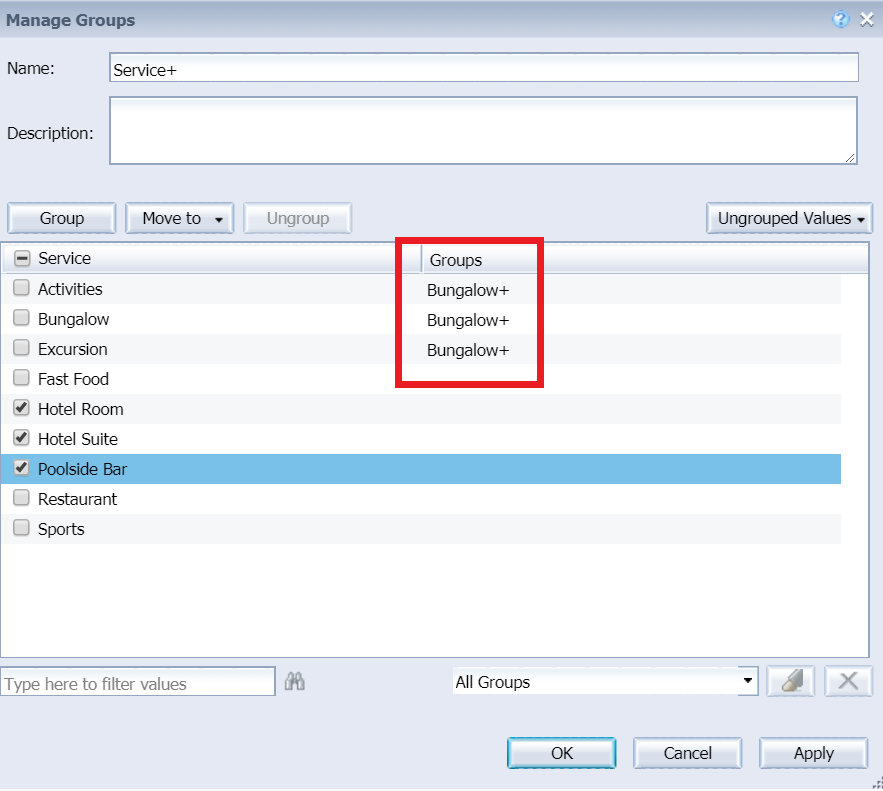Focus the filter values search box

click(137, 683)
